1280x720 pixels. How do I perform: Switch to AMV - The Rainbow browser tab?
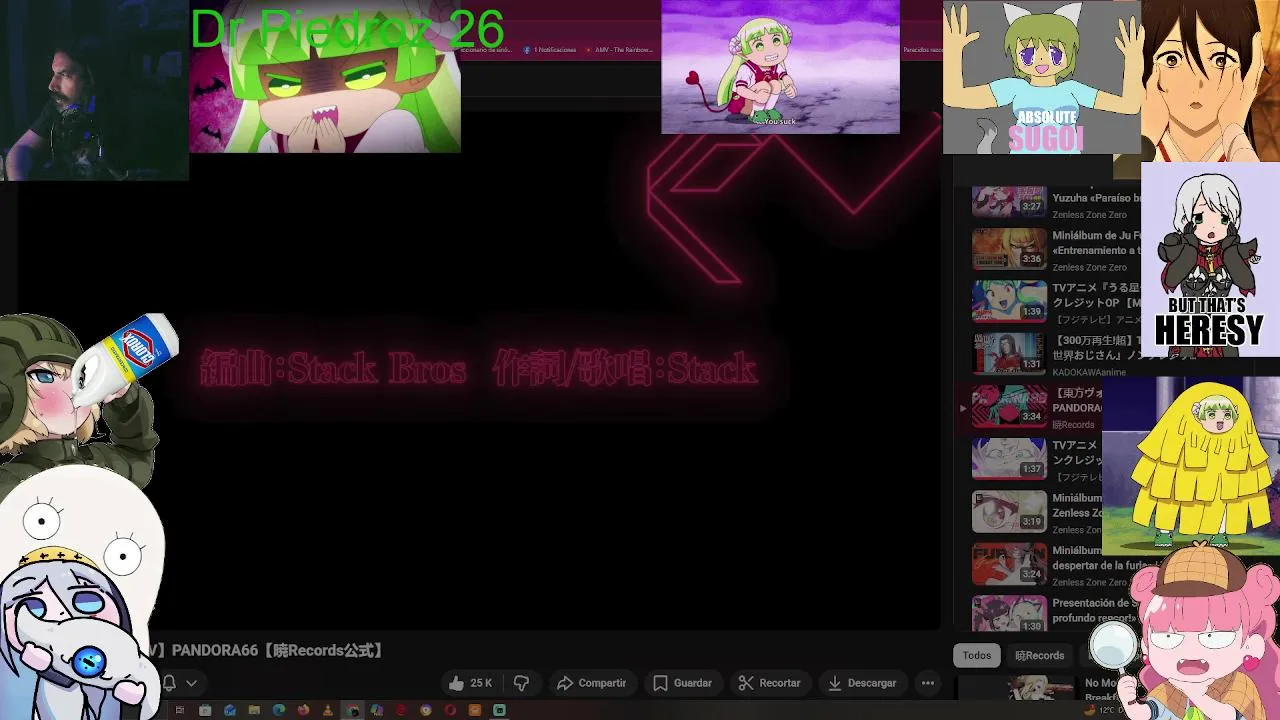point(618,49)
